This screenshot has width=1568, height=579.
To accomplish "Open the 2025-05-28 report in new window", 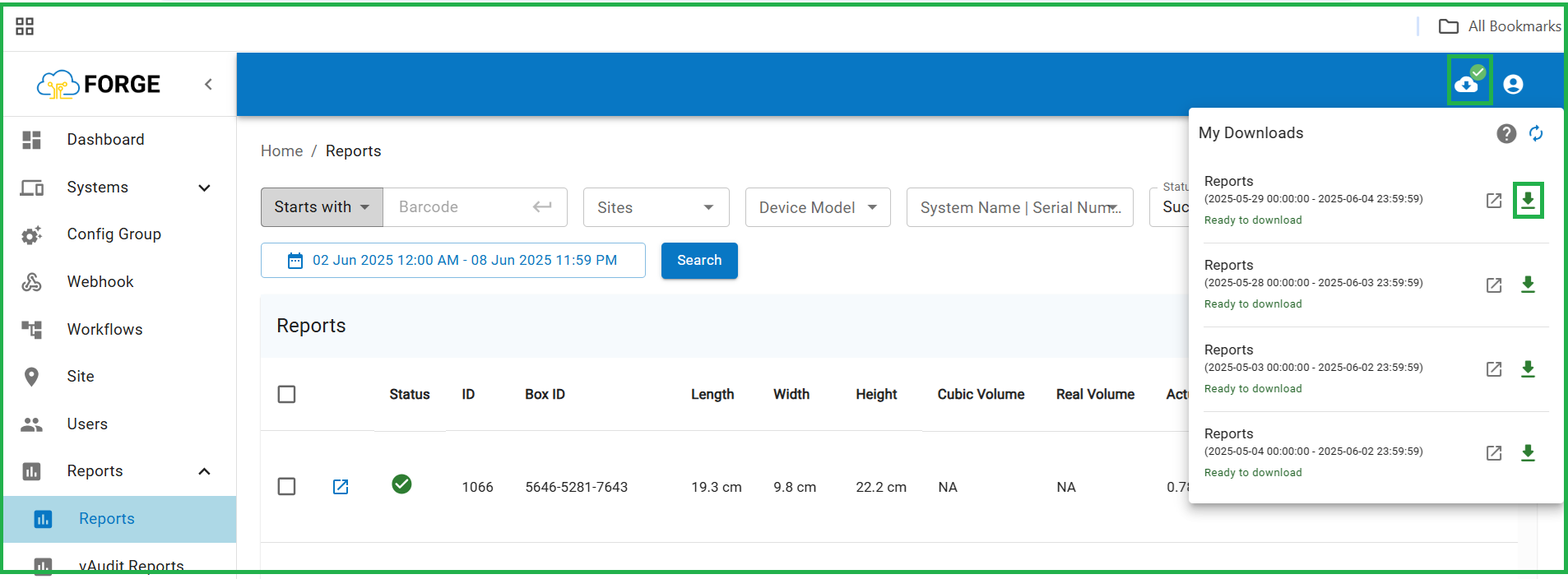I will tap(1494, 285).
